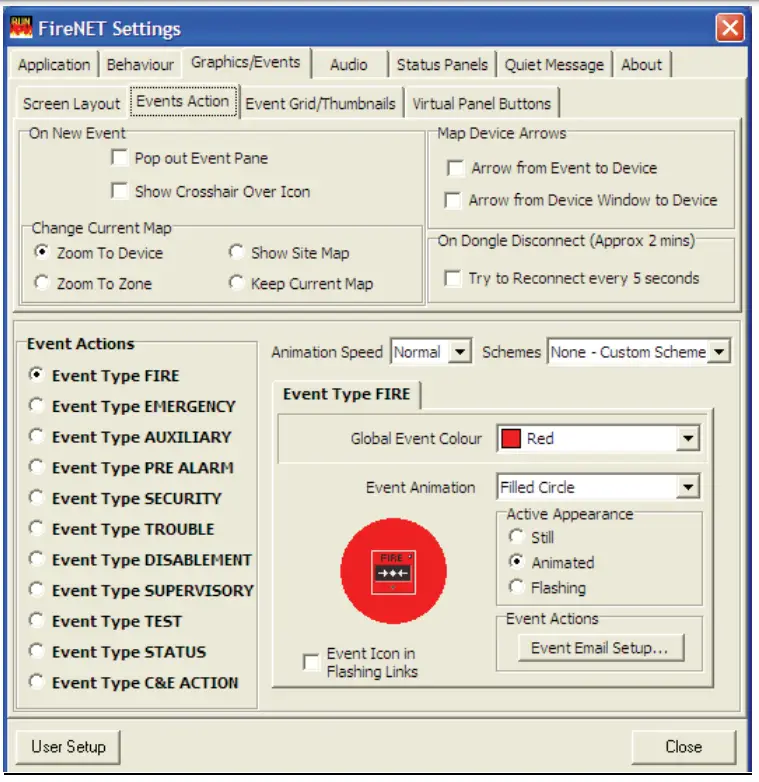The width and height of the screenshot is (759, 782).
Task: Open the Global Event Colour dropdown
Action: tap(688, 439)
